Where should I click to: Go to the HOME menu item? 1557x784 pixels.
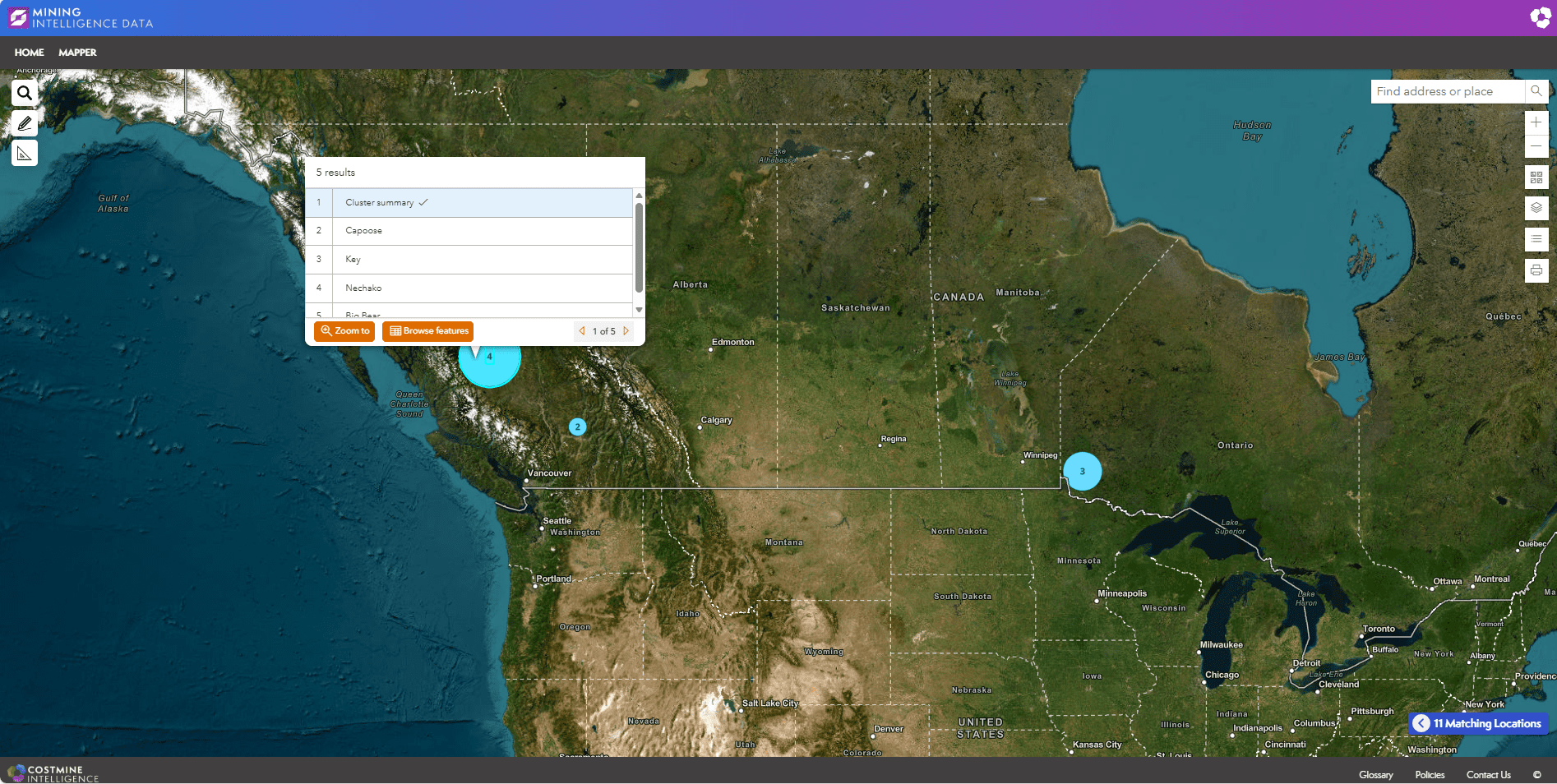tap(29, 53)
